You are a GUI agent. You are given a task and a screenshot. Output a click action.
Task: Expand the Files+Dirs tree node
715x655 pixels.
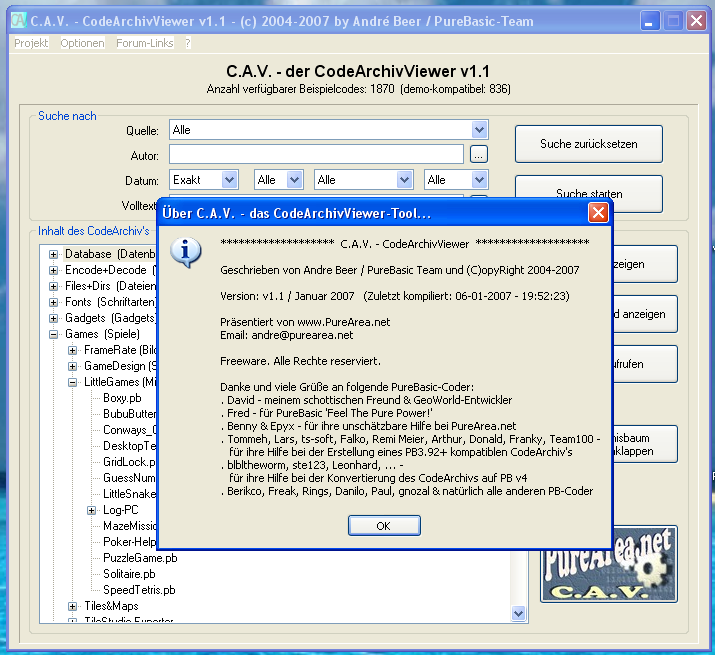coord(53,286)
